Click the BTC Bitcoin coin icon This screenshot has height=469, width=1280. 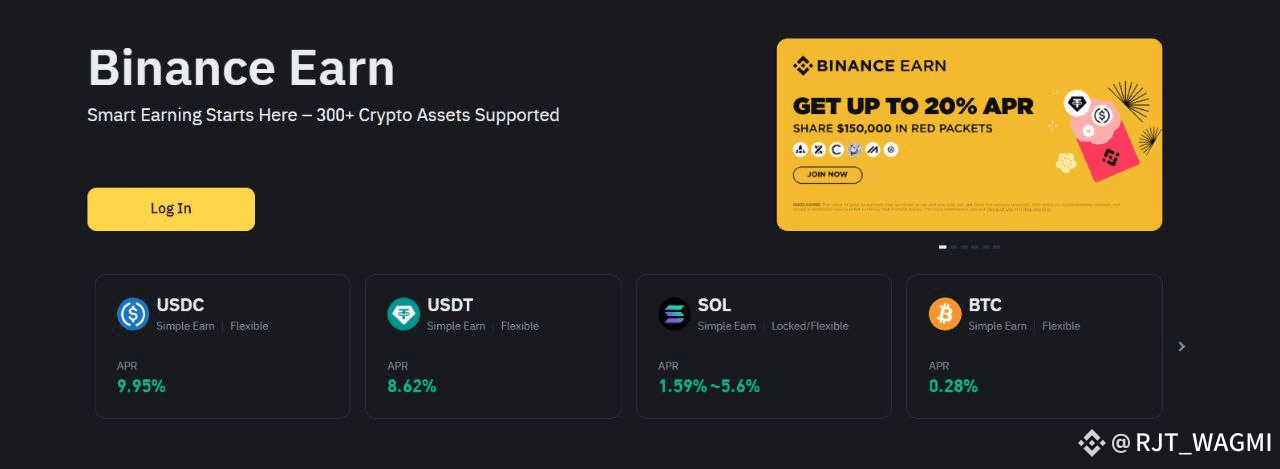pos(945,314)
